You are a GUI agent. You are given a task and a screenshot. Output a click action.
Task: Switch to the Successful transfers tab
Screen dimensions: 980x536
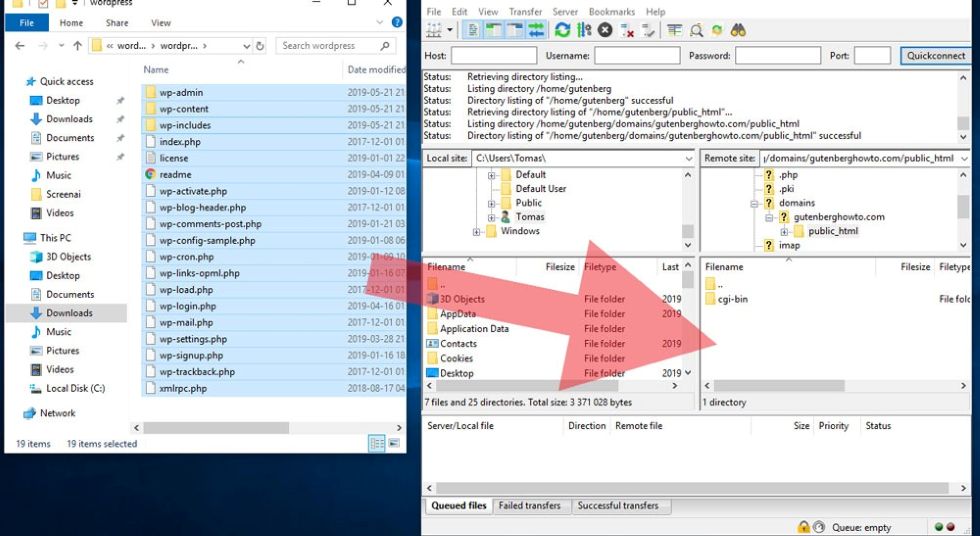click(618, 505)
